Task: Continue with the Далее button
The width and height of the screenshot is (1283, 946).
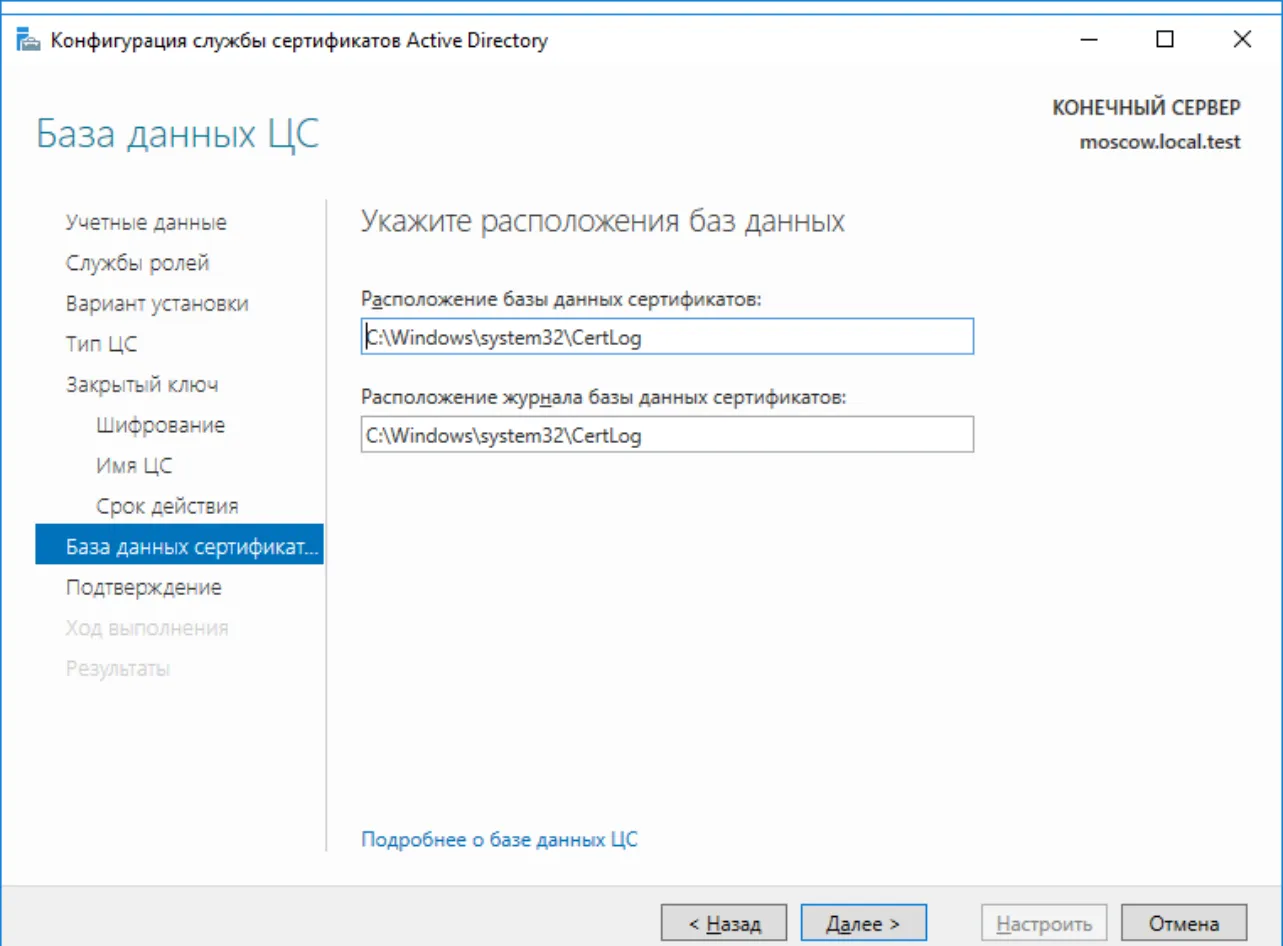Action: click(864, 923)
